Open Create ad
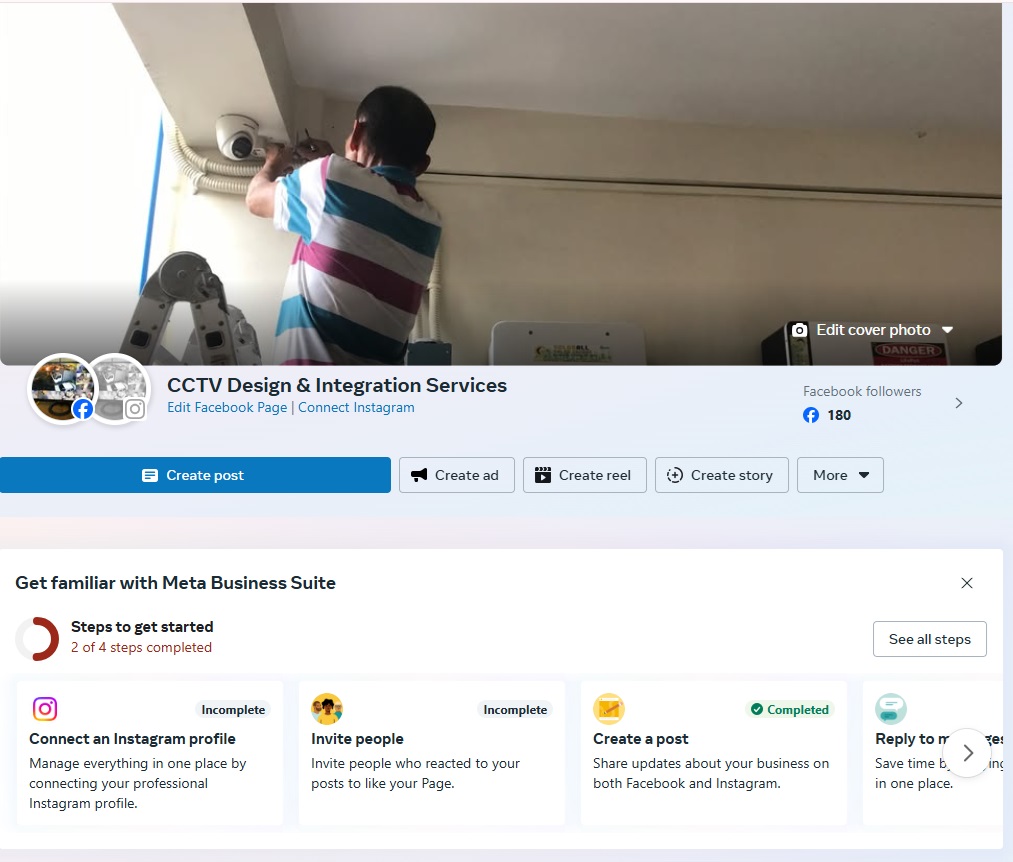This screenshot has width=1013, height=862. pyautogui.click(x=457, y=475)
